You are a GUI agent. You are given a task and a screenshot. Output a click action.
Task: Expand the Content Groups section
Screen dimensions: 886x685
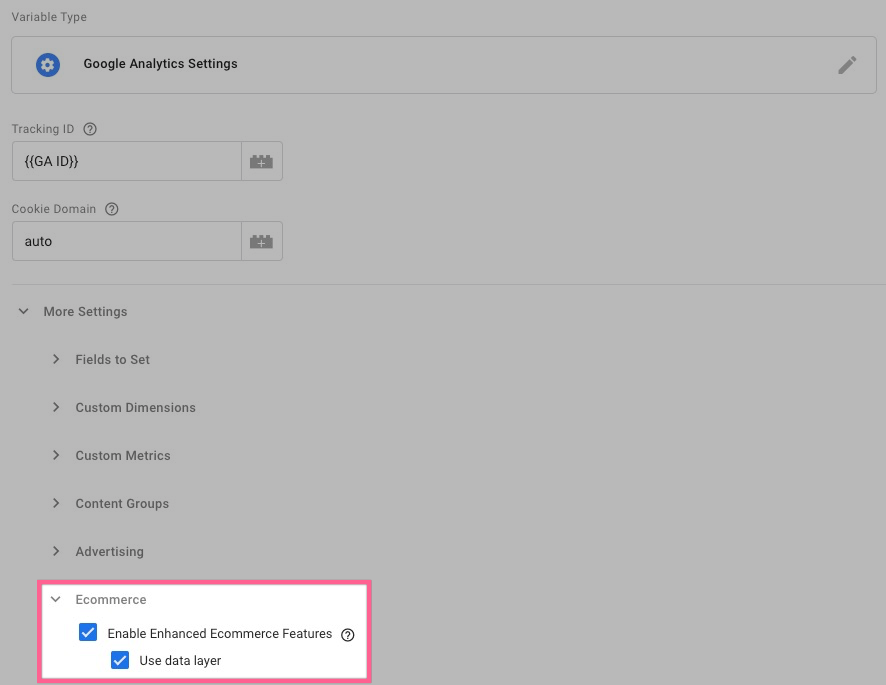click(56, 504)
